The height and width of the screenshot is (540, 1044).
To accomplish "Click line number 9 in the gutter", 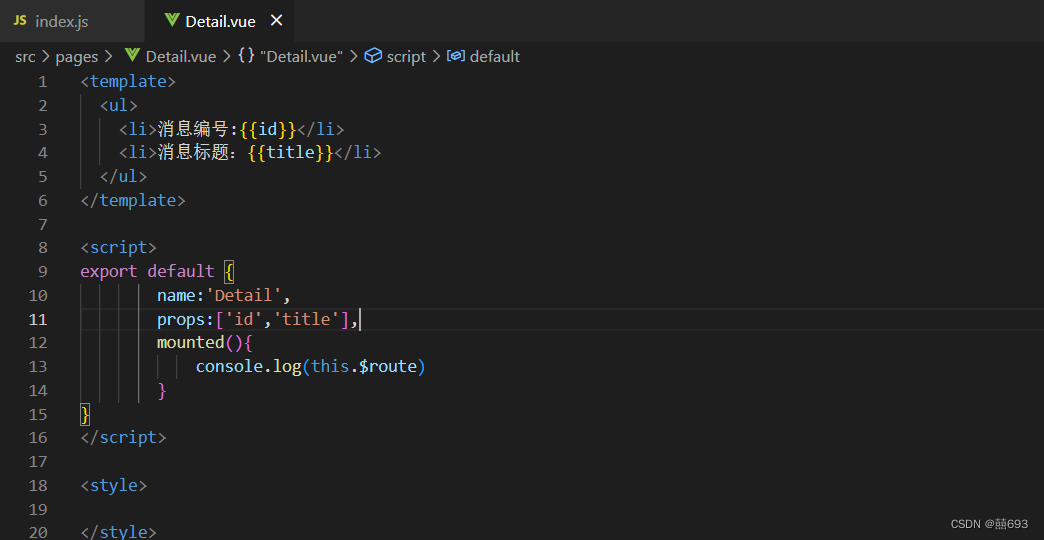I will [43, 272].
